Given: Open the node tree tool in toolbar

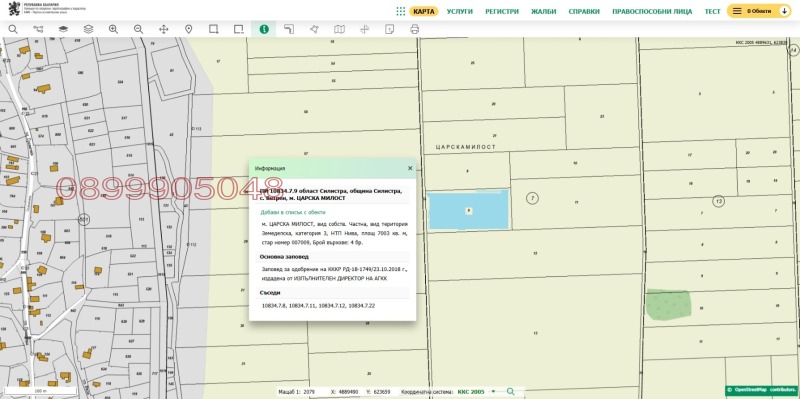Looking at the screenshot, I should click(38, 29).
